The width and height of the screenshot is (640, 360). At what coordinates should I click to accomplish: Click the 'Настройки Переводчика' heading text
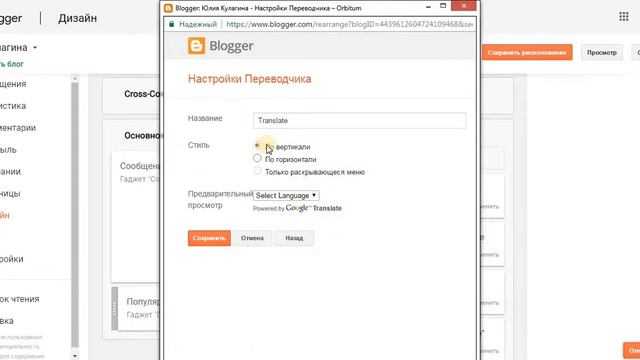coord(249,79)
